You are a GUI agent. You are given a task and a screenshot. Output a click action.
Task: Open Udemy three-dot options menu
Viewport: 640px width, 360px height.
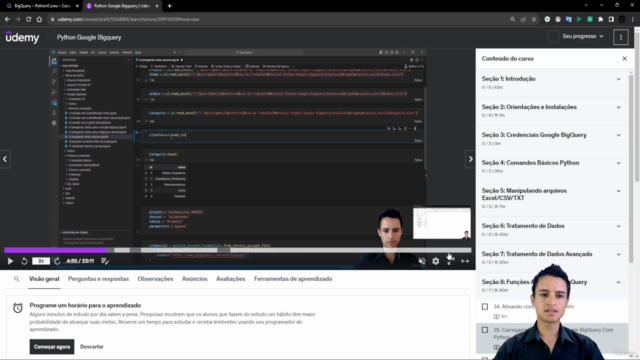[x=621, y=38]
